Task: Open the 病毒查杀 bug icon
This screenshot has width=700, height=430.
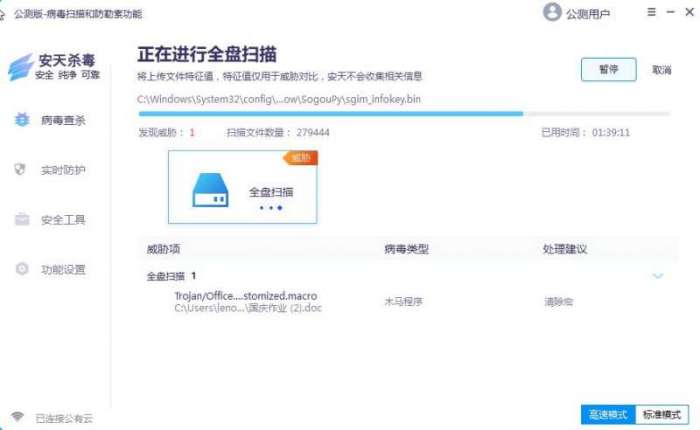Action: (22, 120)
